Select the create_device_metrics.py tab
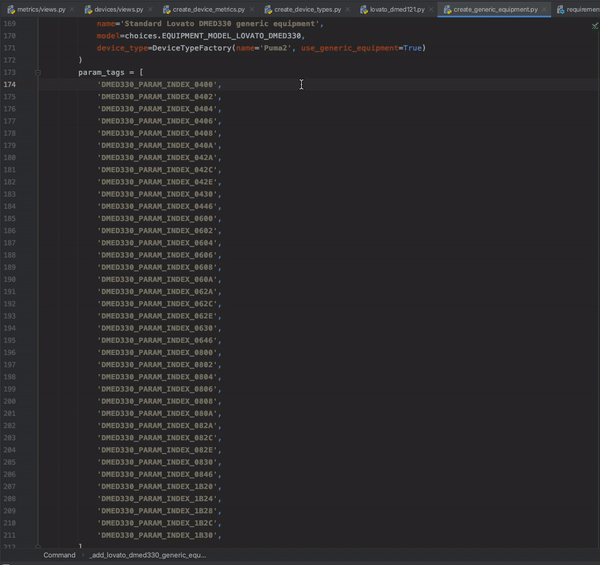This screenshot has width=600, height=565. tap(209, 10)
